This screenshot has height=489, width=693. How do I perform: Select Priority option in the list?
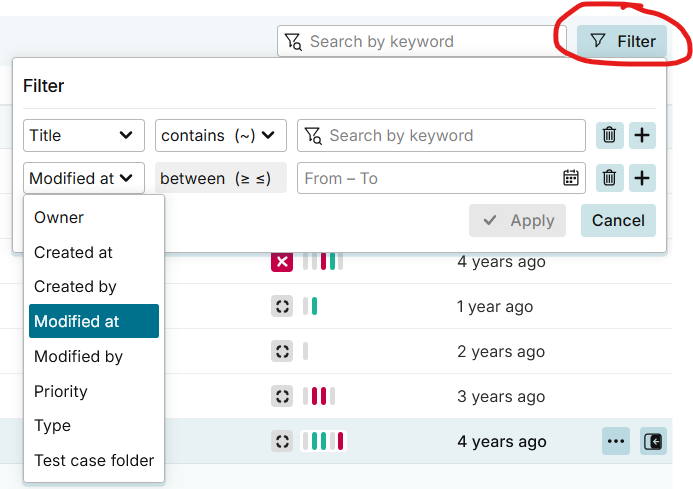coord(61,391)
